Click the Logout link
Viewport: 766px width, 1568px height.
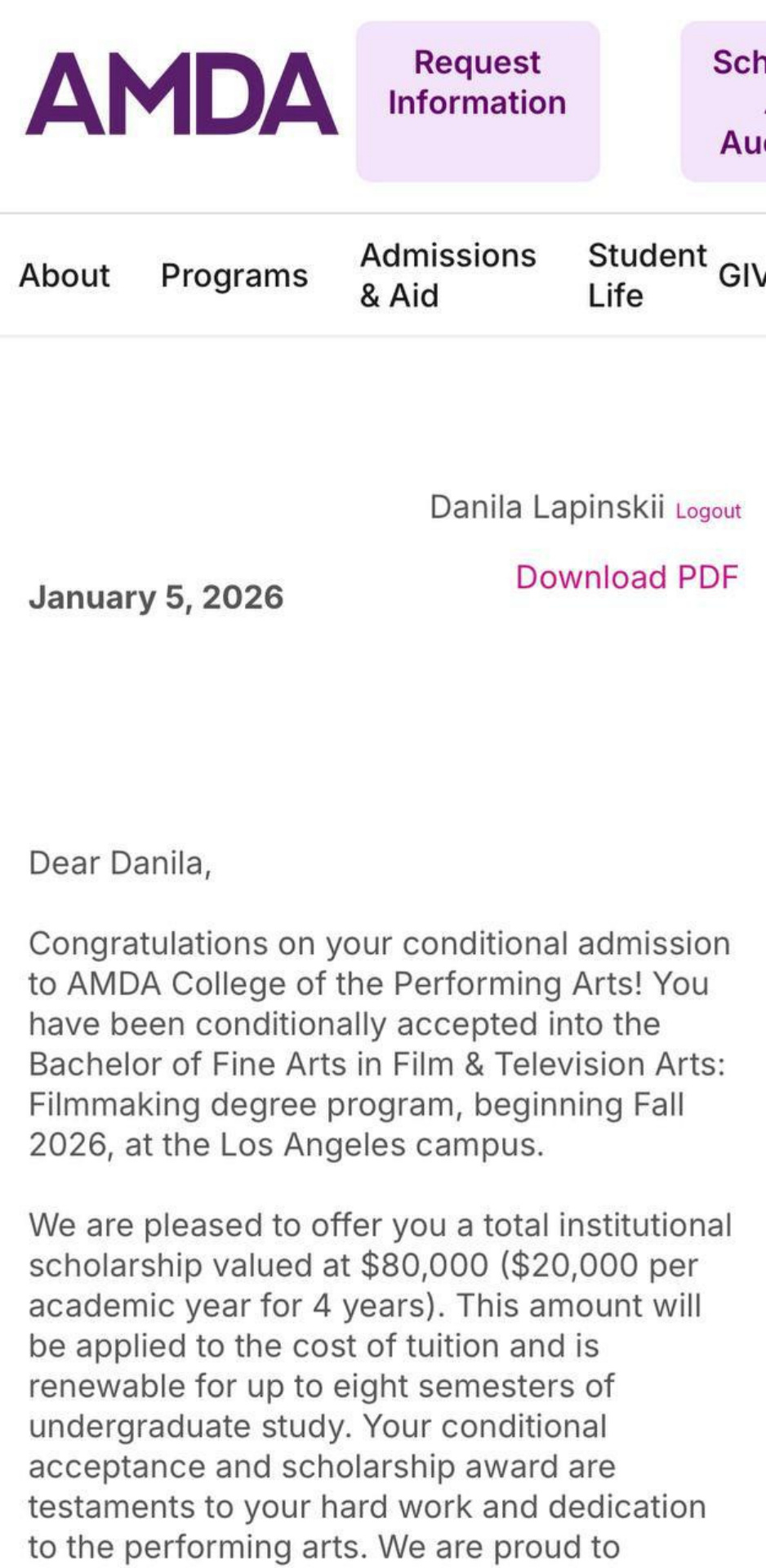(x=708, y=511)
